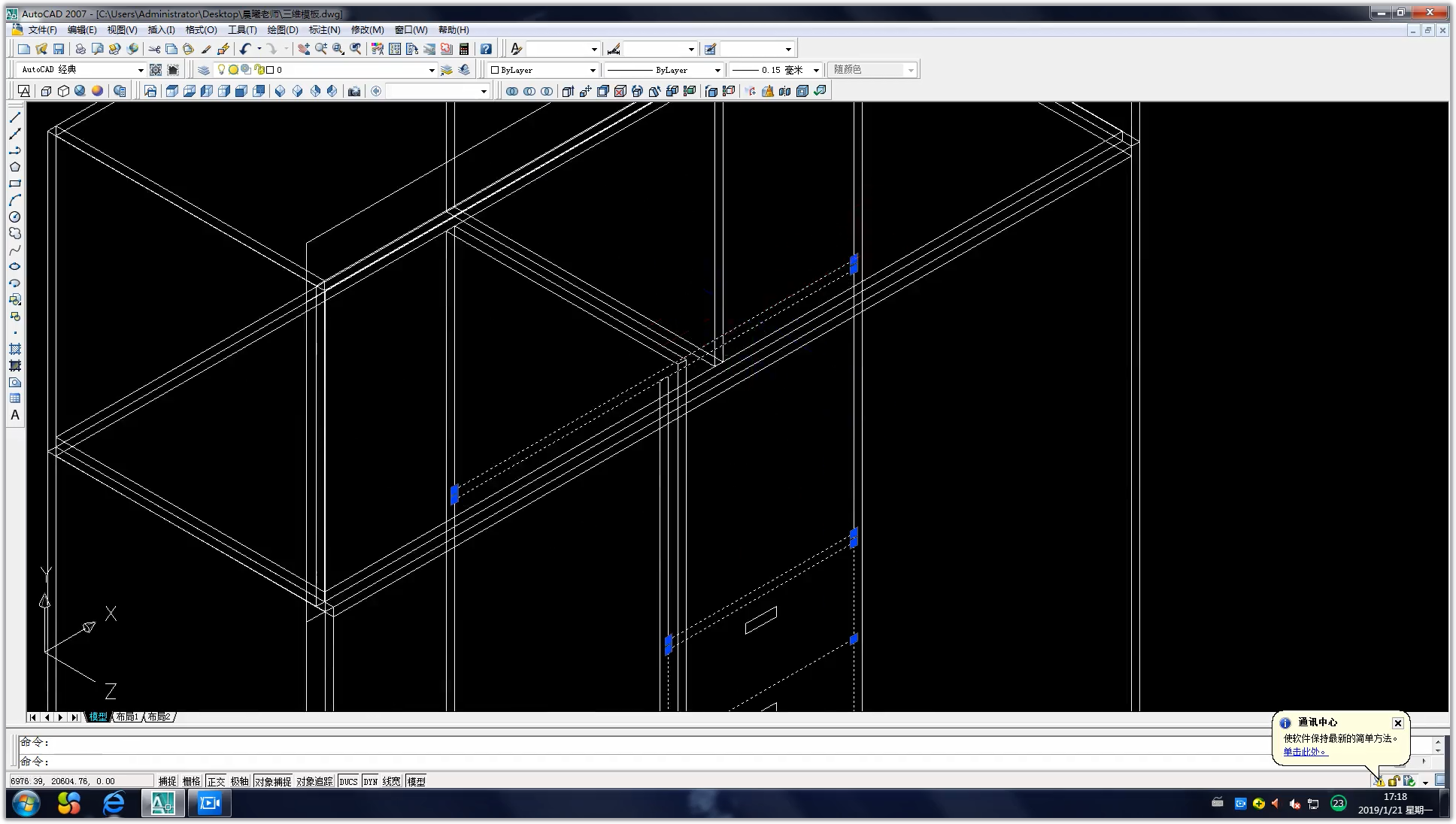Screen dimensions: 1456x824
Task: Open Internet Explorer from taskbar
Action: 114,804
